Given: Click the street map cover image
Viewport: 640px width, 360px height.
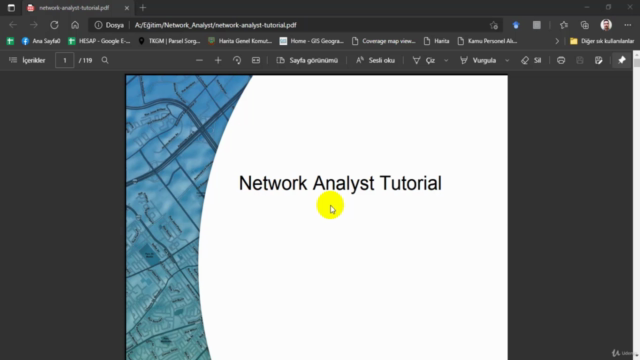Looking at the screenshot, I should pos(167,218).
